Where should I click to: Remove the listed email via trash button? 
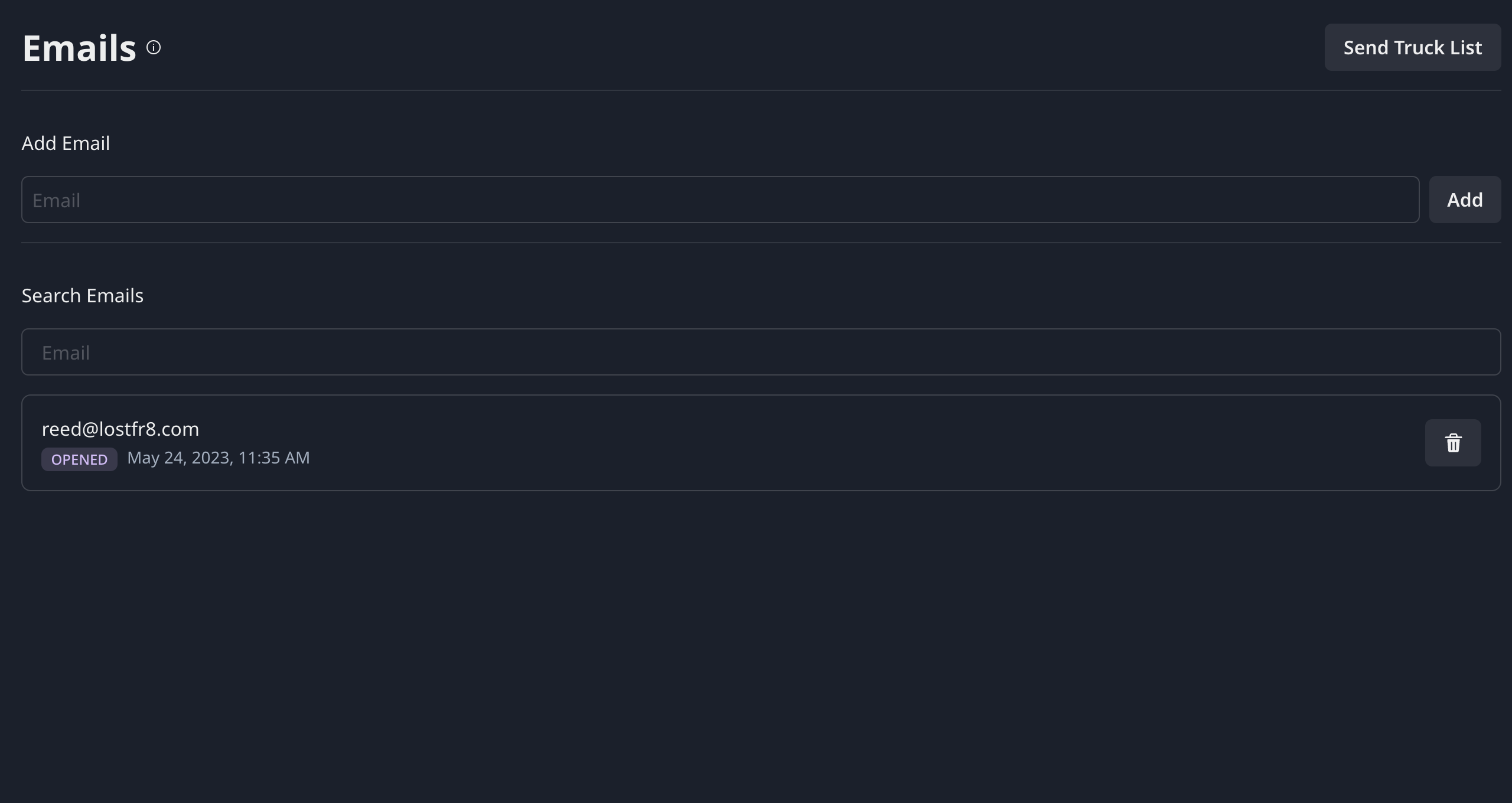pos(1453,443)
